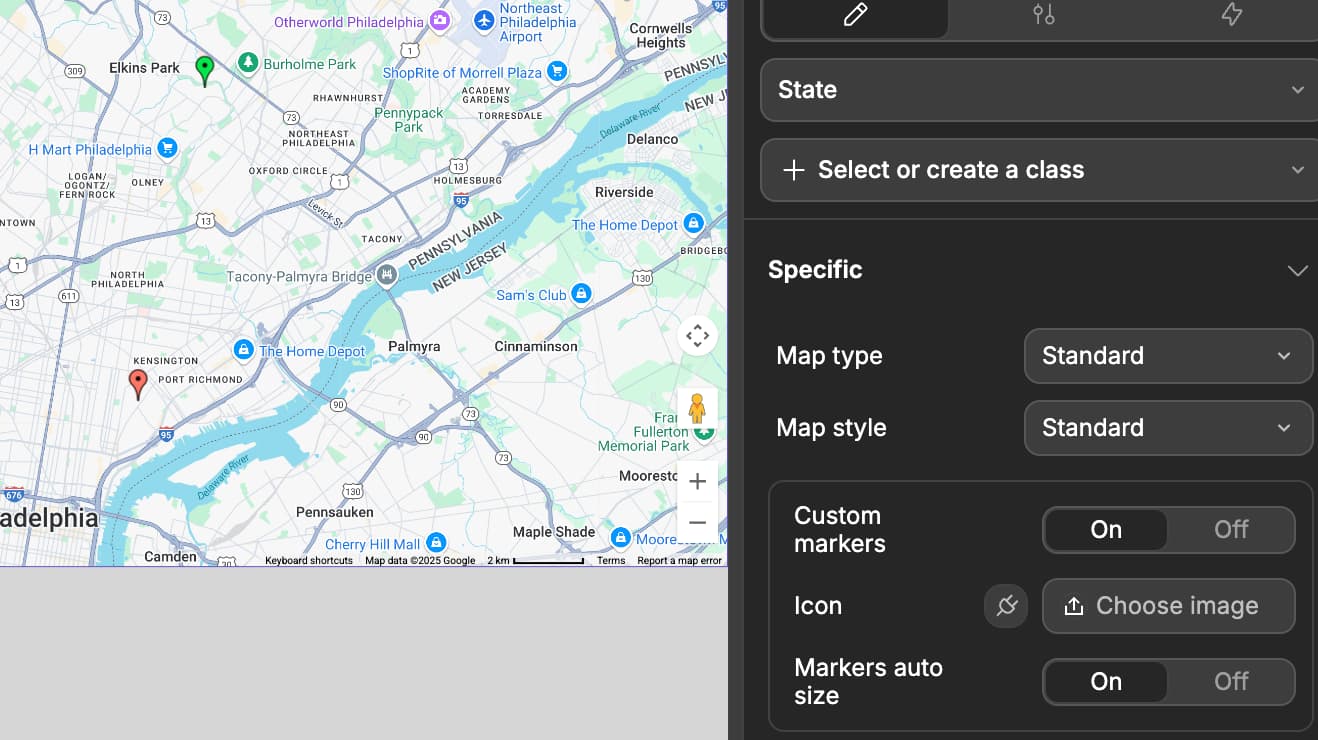Click the Cherry Hill Mall shopping icon

435,543
